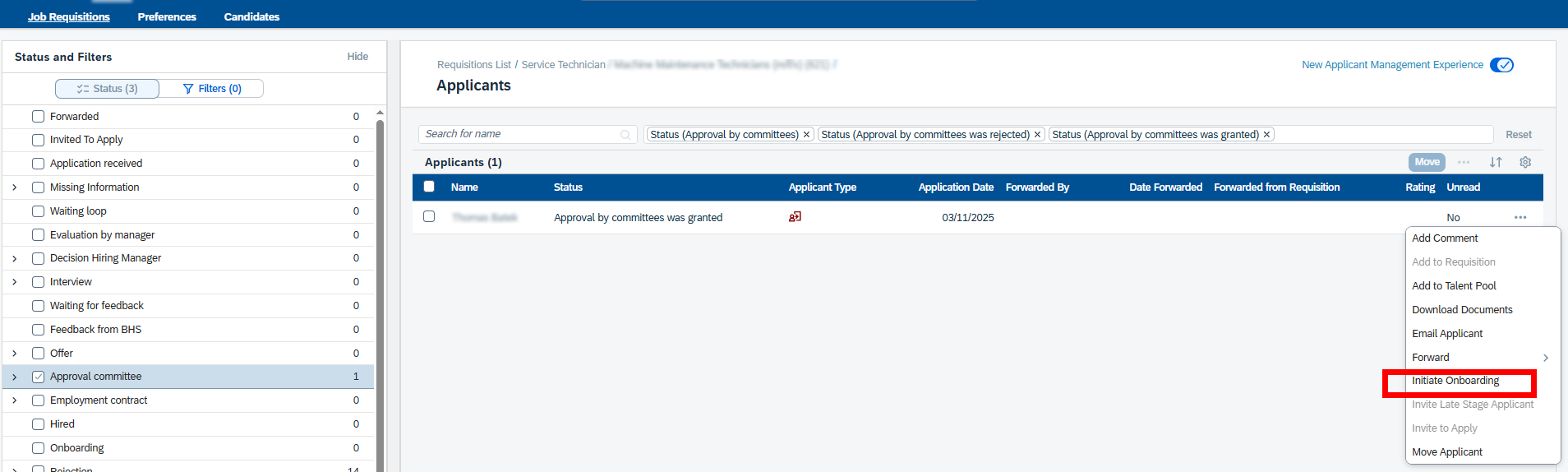Image resolution: width=1568 pixels, height=472 pixels.
Task: Click the Search for name input field
Action: pyautogui.click(x=528, y=134)
